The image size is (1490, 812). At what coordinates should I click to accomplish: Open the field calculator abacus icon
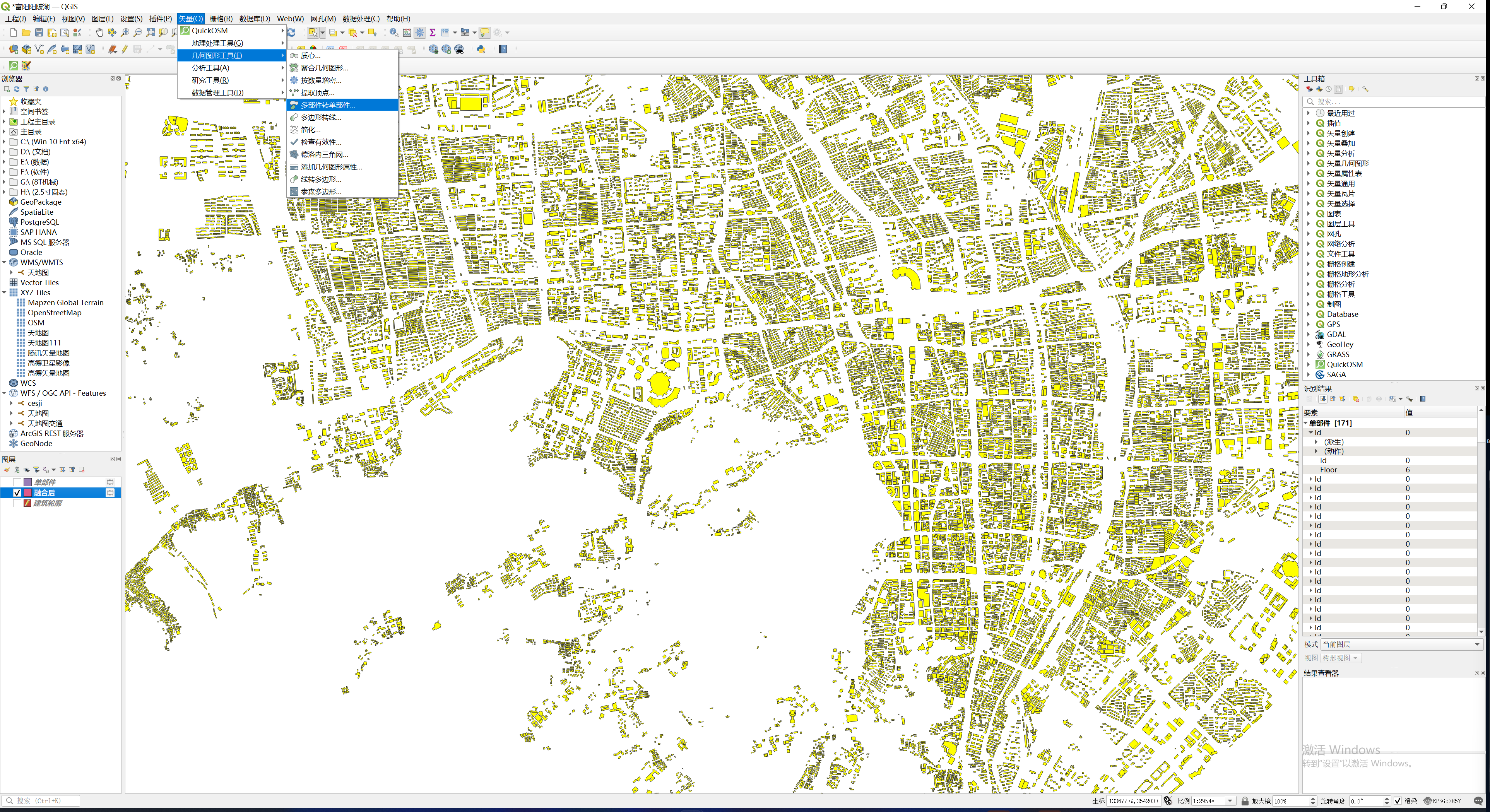[x=407, y=32]
